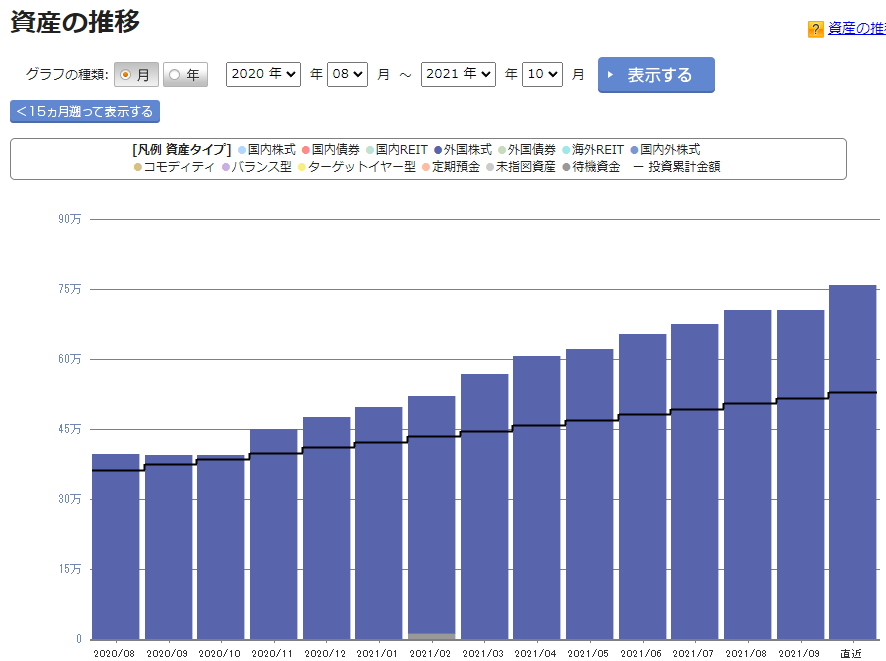Viewport: 886px width, 661px height.
Task: Click the 定期預金 legend color dot
Action: pos(426,167)
